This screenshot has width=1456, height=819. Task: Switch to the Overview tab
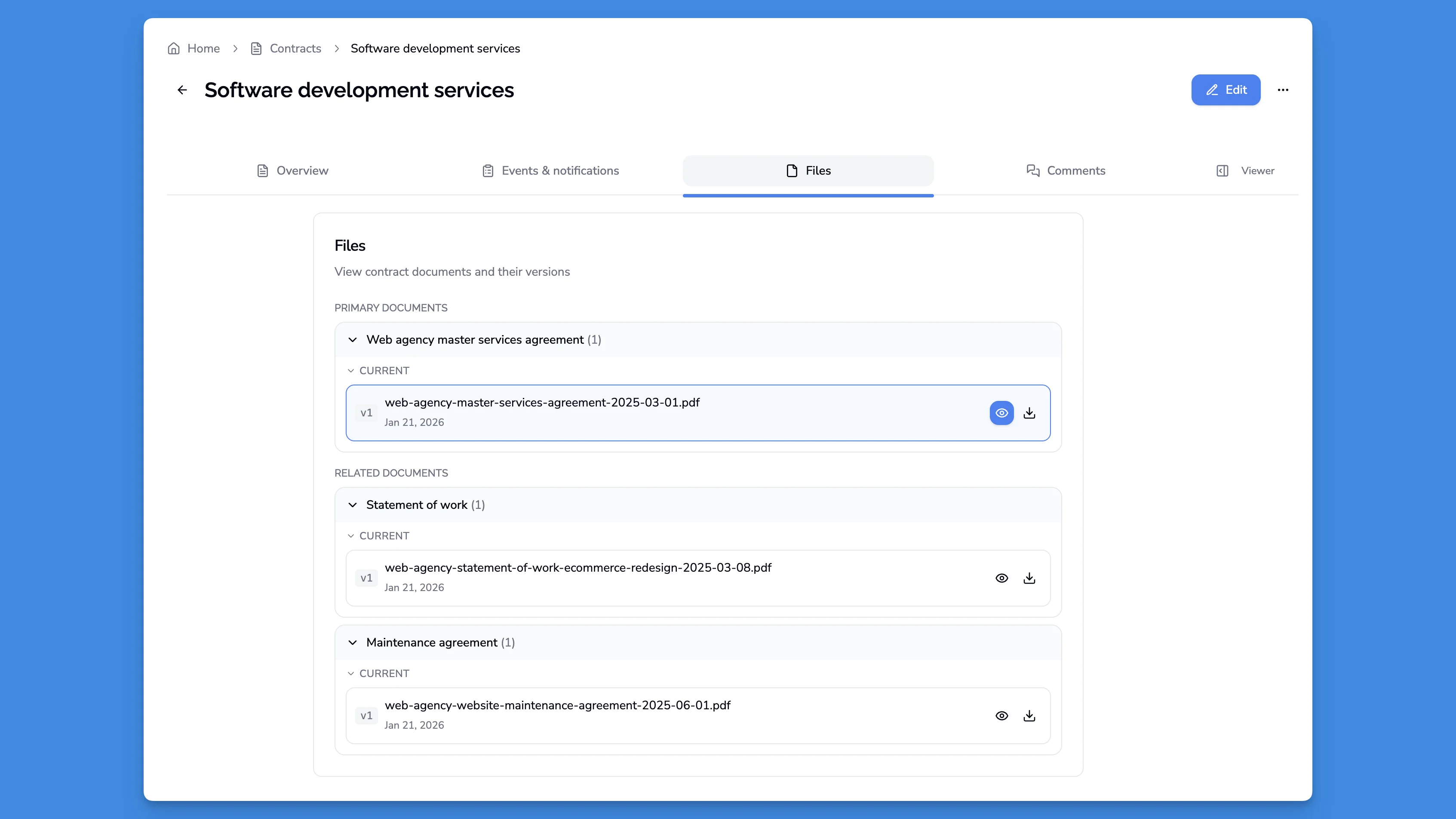(292, 170)
